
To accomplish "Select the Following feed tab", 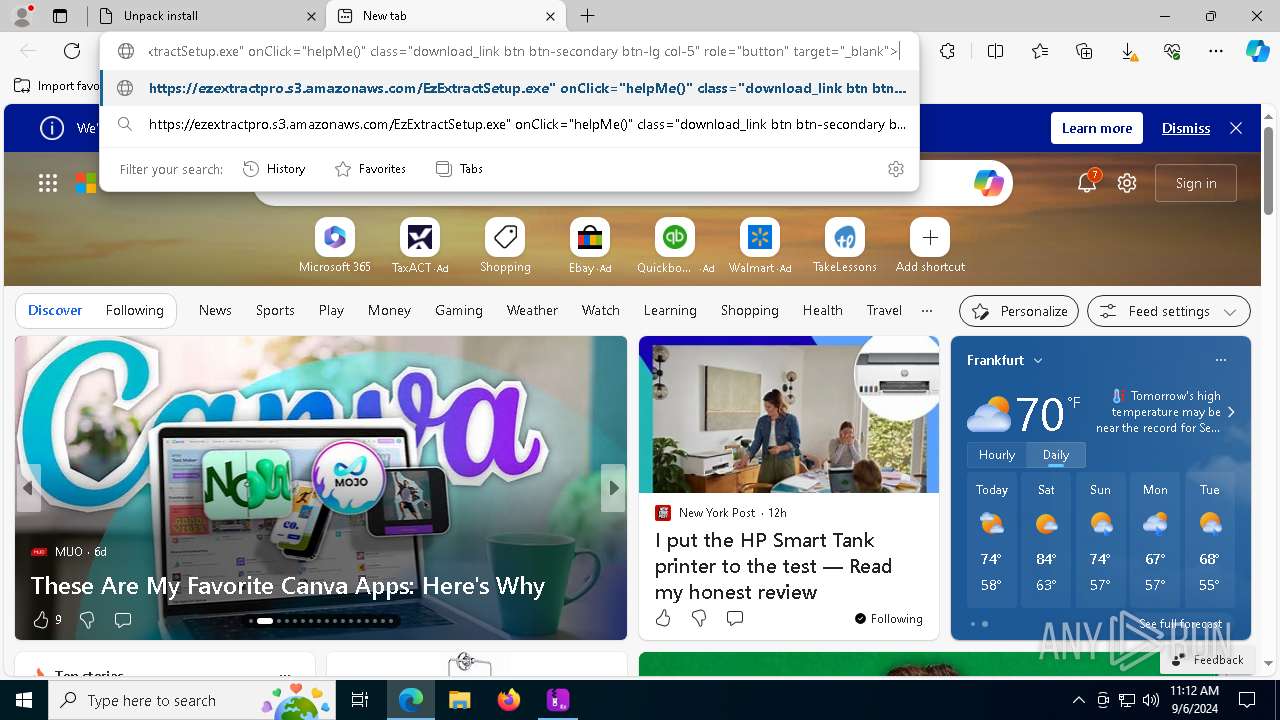I will coord(134,310).
